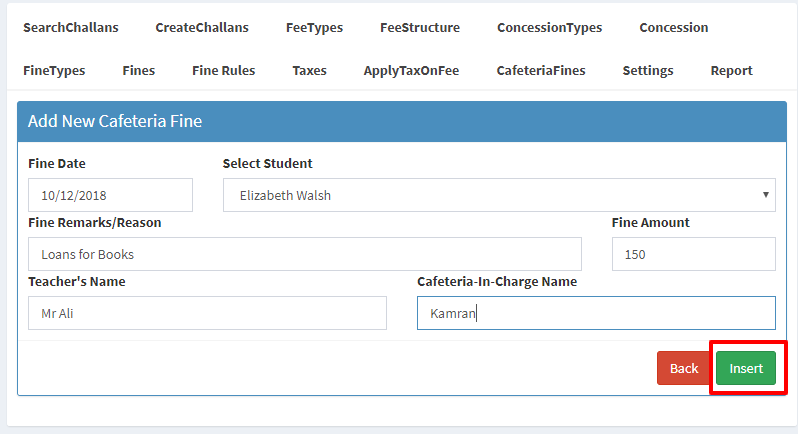
Task: Switch to the Fine Rules tab
Action: click(223, 70)
